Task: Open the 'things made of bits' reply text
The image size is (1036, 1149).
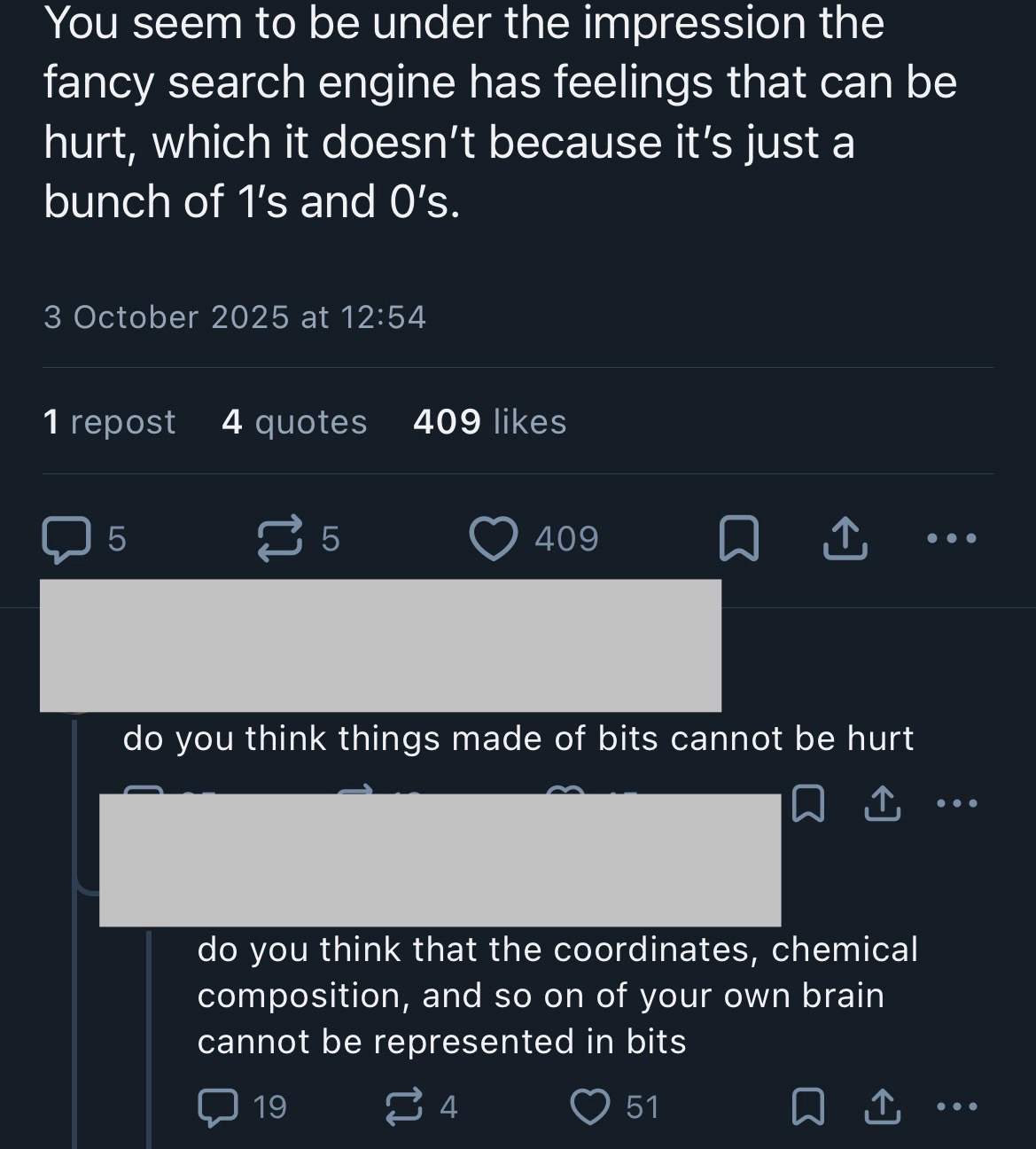Action: click(x=518, y=739)
